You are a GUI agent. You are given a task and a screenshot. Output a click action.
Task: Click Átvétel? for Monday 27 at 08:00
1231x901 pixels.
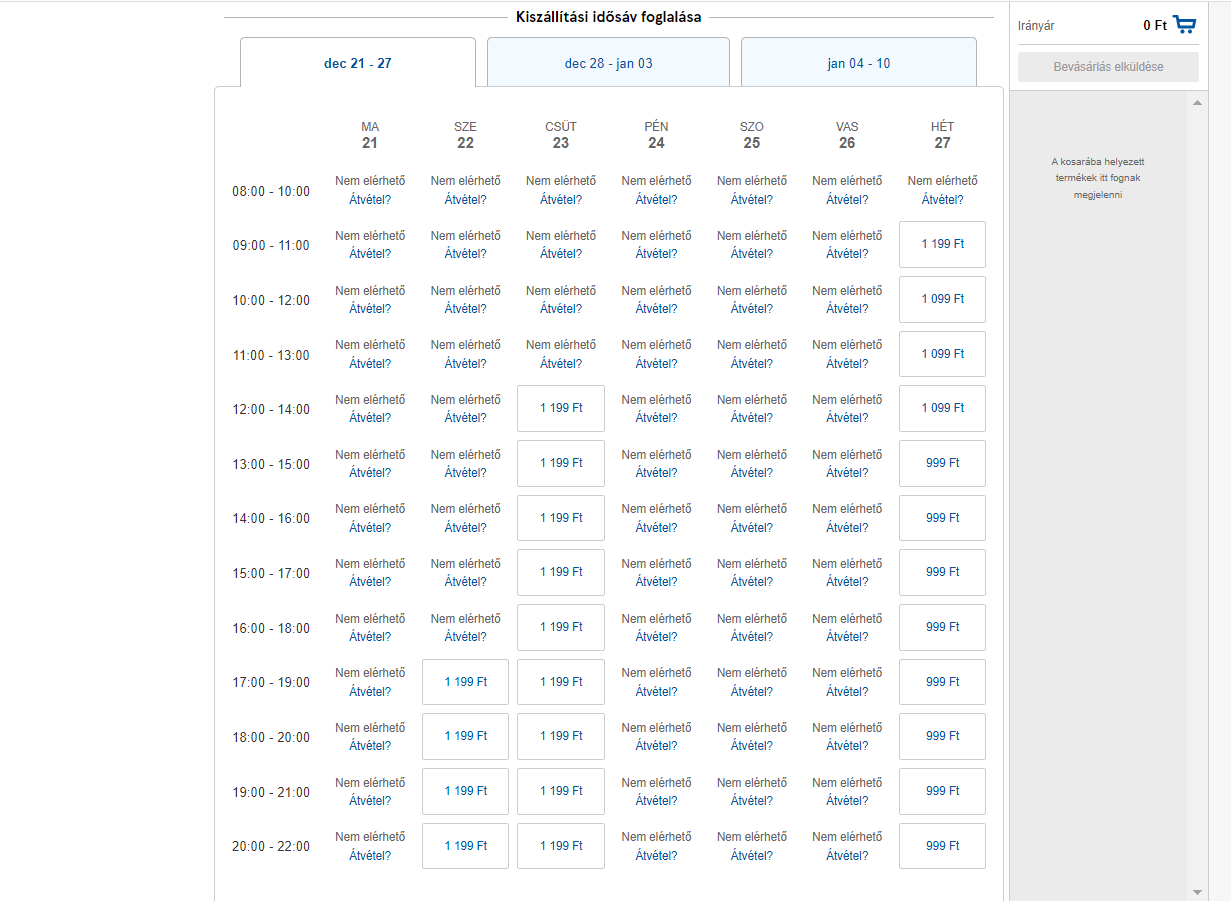(942, 200)
